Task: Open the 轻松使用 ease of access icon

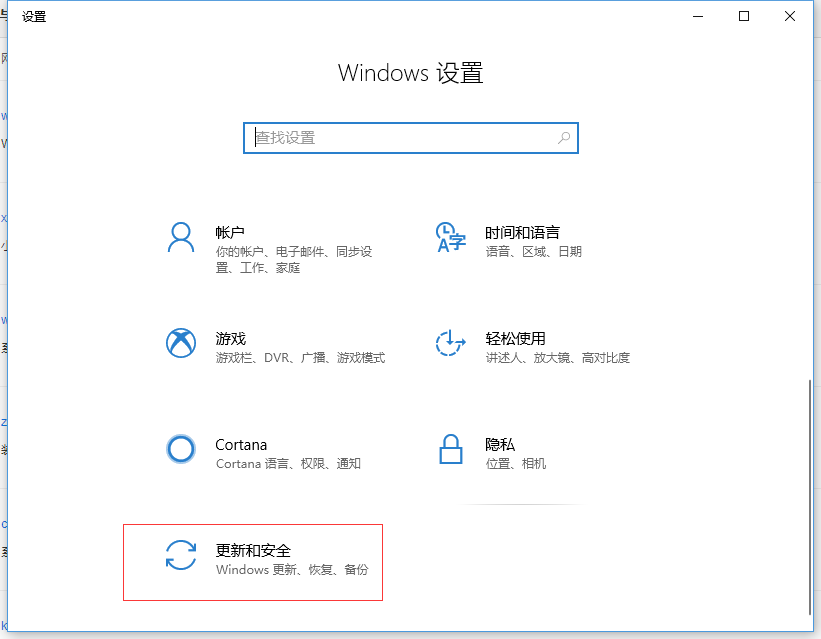Action: (449, 343)
